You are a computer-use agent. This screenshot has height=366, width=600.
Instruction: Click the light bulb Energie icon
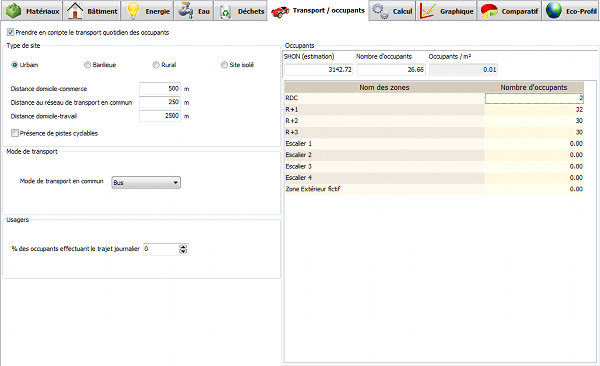133,11
